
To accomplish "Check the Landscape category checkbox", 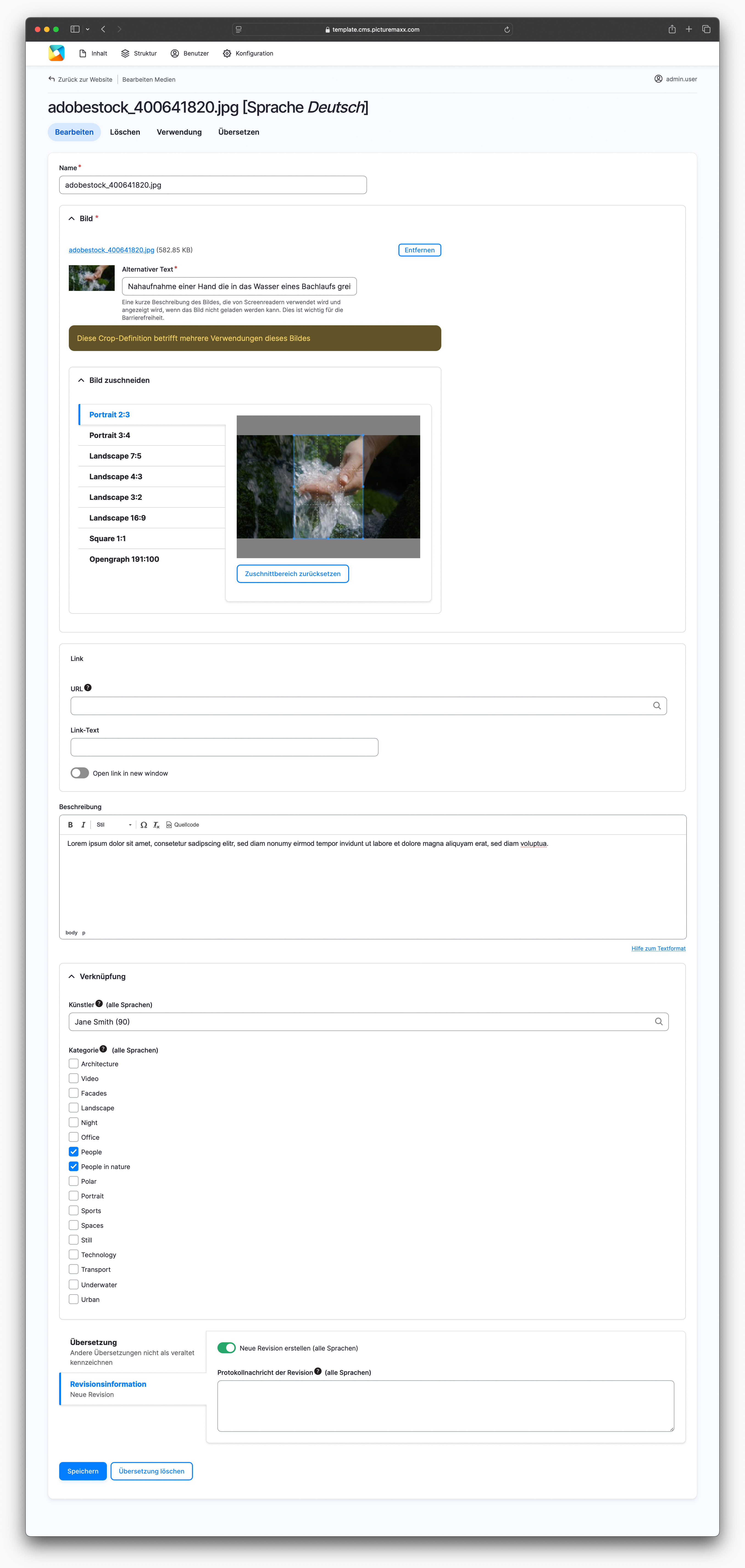I will point(74,1108).
